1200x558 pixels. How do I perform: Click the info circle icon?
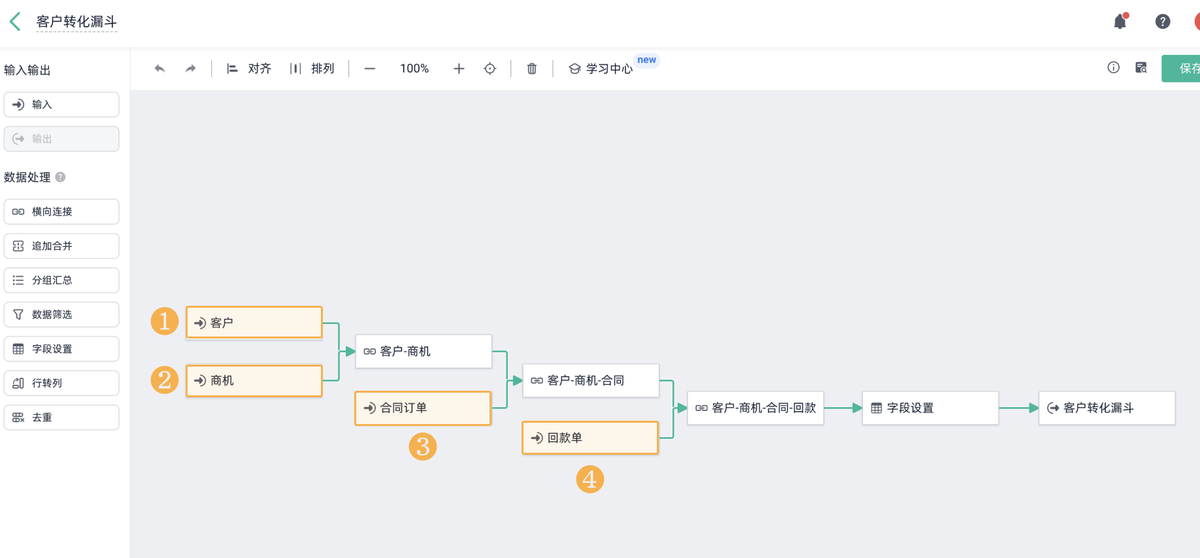tap(1113, 68)
